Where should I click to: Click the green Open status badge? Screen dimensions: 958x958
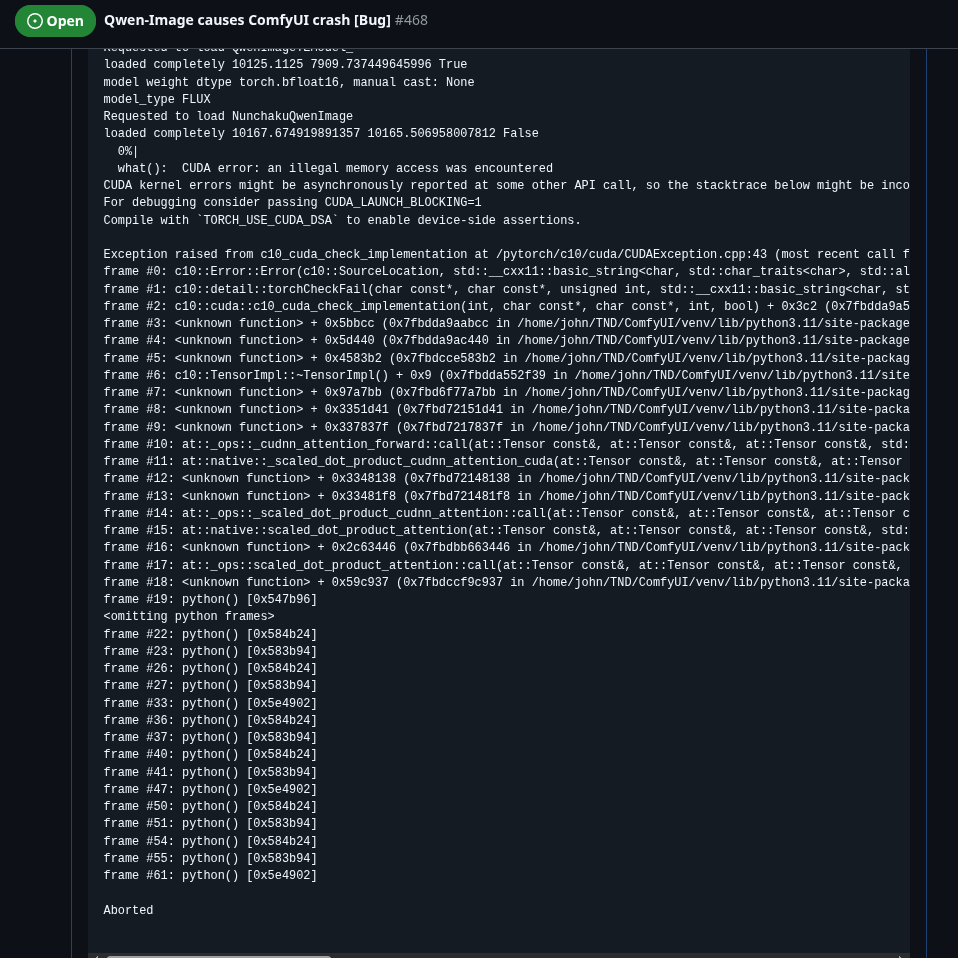(55, 21)
